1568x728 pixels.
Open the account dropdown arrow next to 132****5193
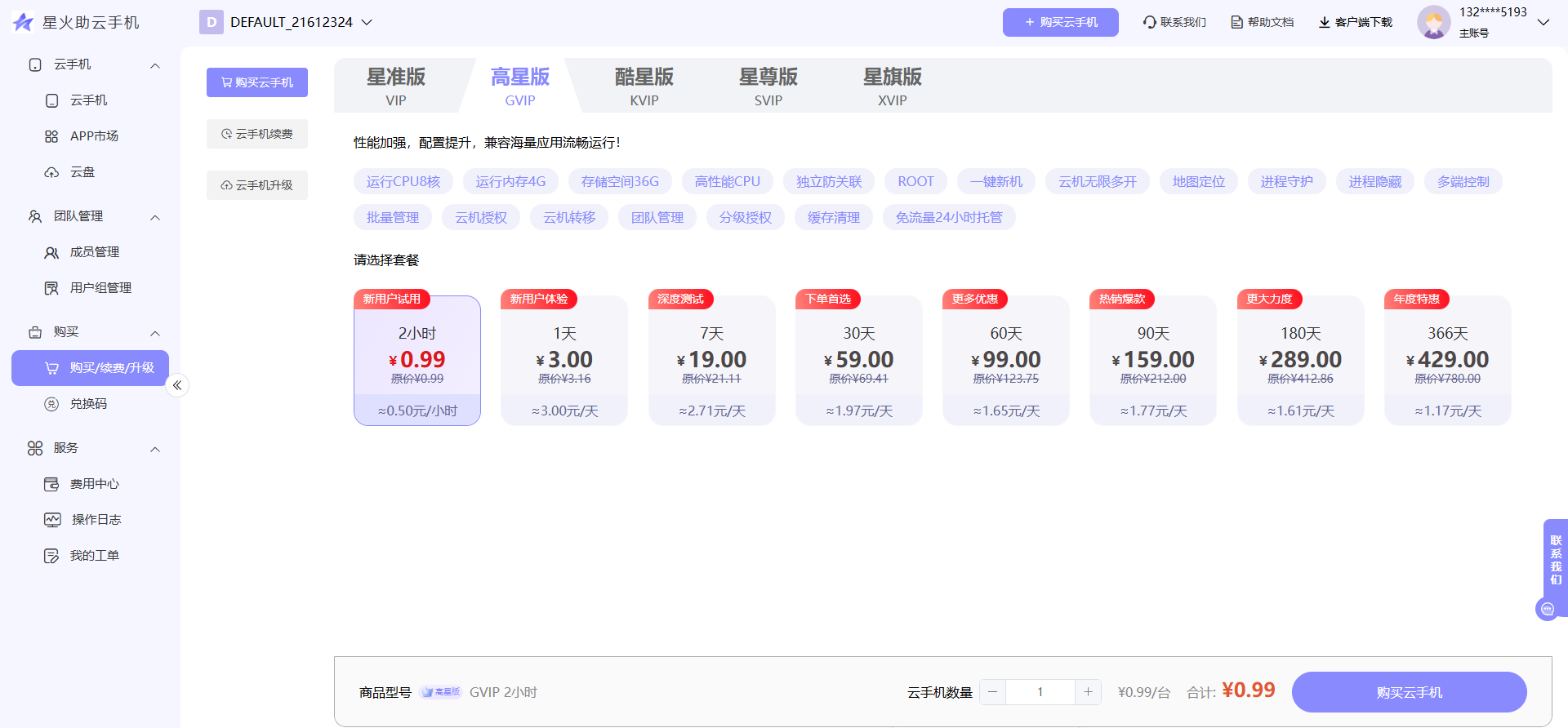pyautogui.click(x=1543, y=22)
